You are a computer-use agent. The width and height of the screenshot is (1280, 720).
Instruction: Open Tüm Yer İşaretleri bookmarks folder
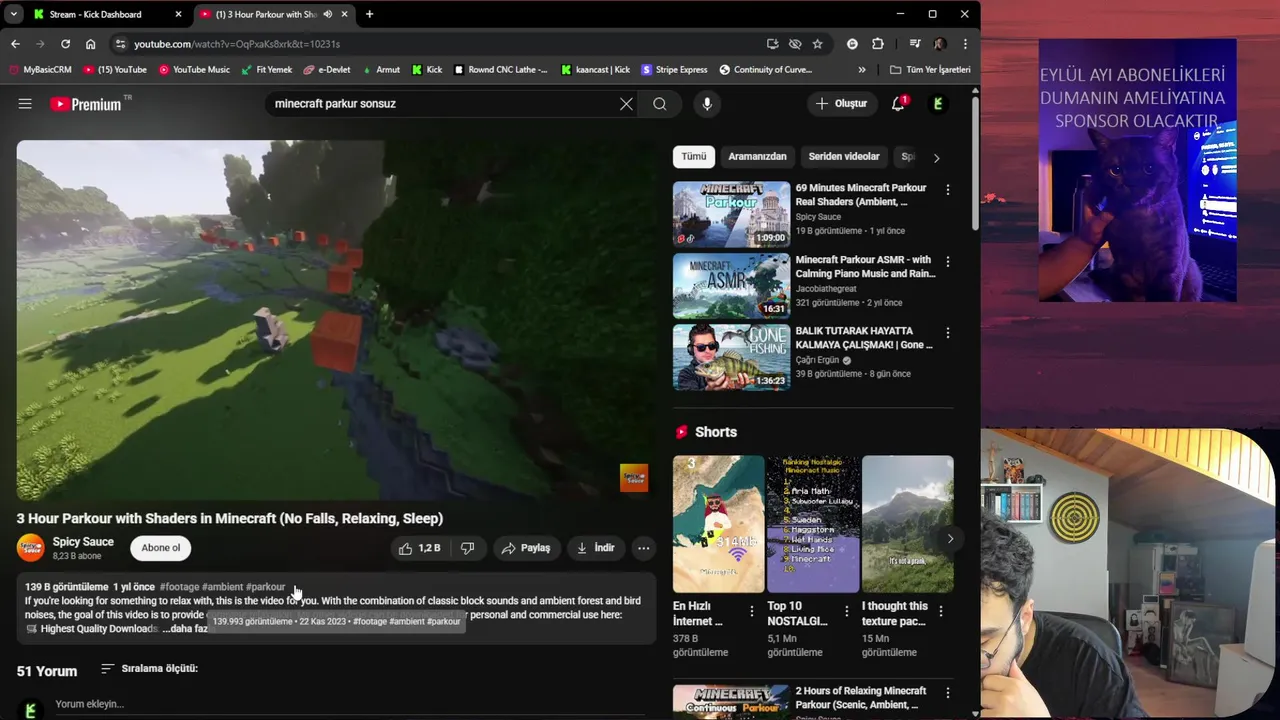pos(930,70)
